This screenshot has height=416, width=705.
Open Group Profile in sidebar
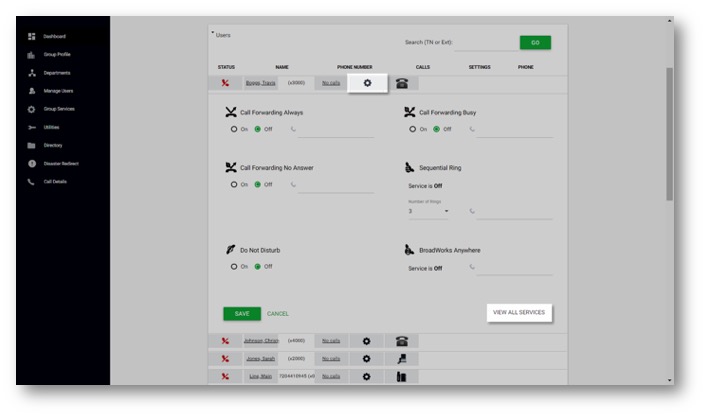pyautogui.click(x=57, y=54)
